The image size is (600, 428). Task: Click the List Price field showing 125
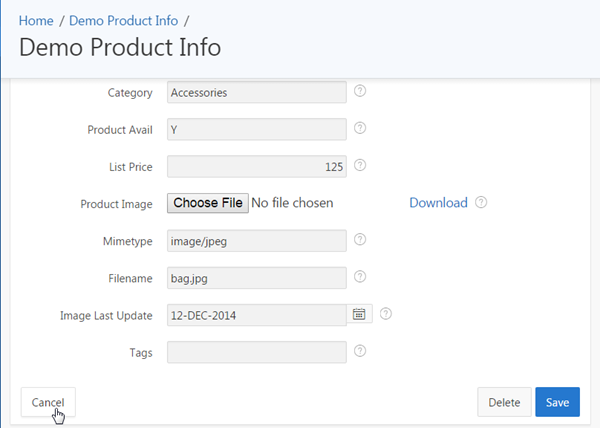coord(256,166)
